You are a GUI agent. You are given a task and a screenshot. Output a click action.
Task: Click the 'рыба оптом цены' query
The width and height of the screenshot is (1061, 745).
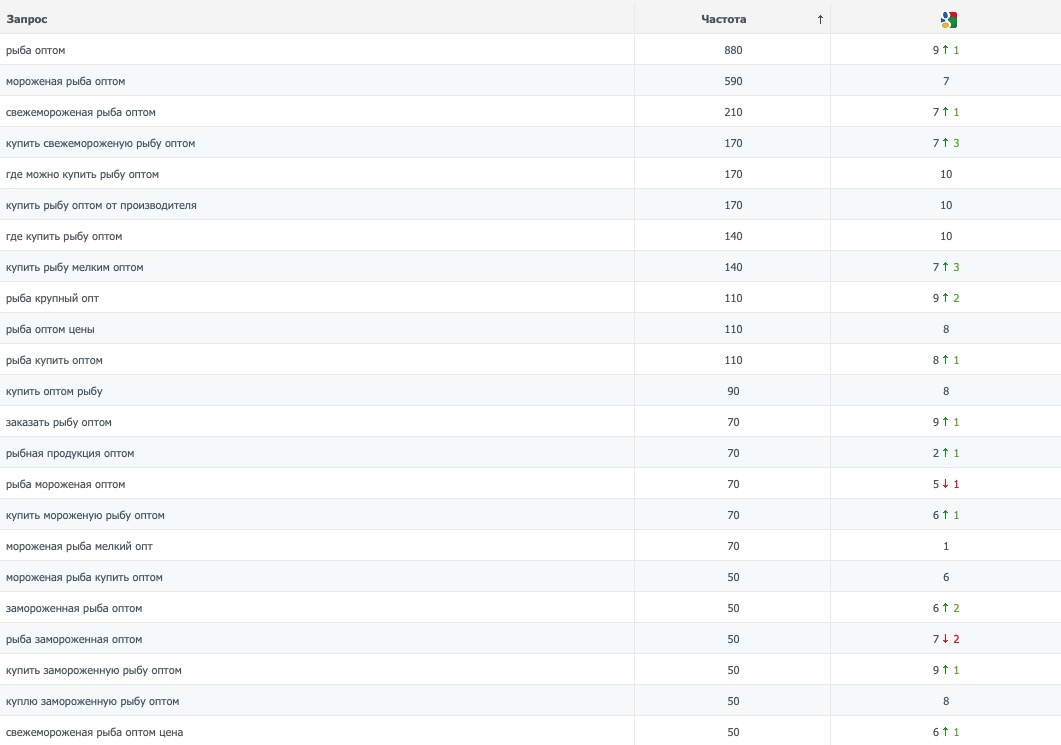click(x=50, y=329)
